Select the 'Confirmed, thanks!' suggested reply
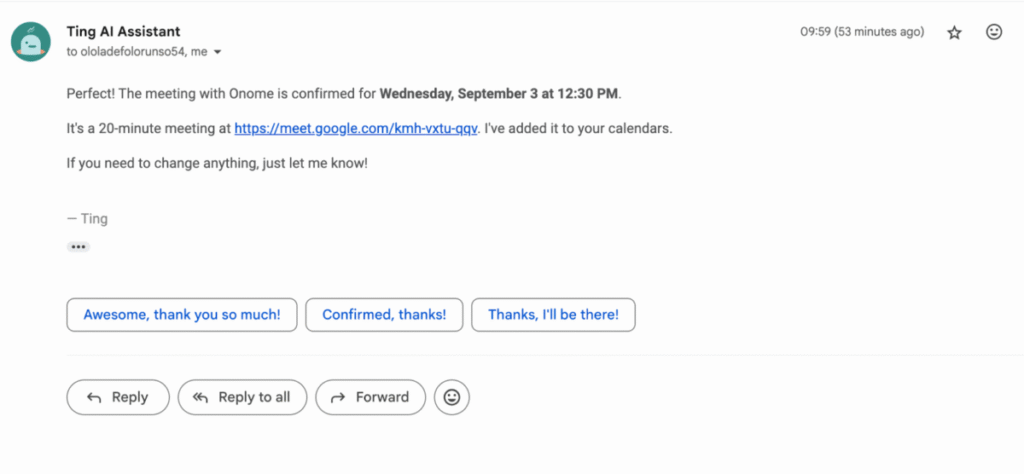 (x=384, y=315)
